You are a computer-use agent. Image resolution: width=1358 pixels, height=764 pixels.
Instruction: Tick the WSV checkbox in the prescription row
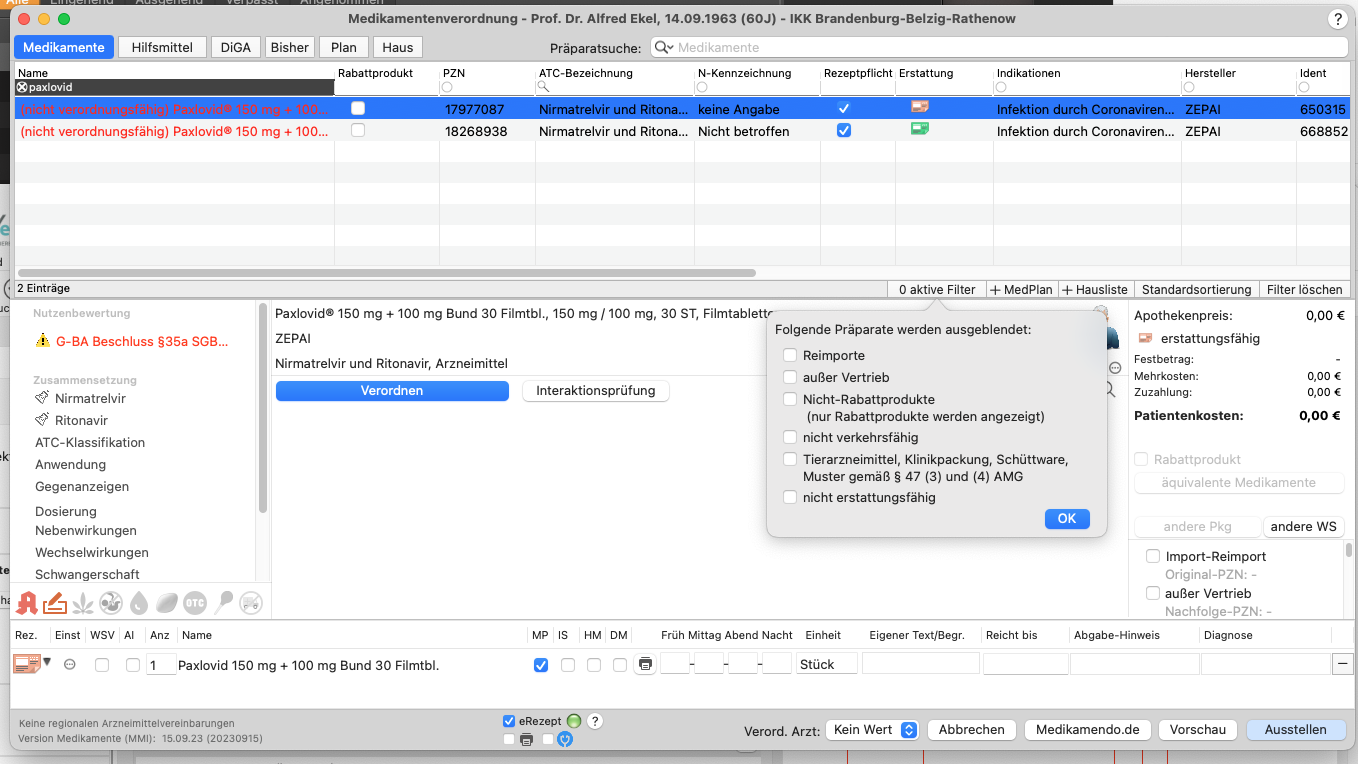coord(102,665)
